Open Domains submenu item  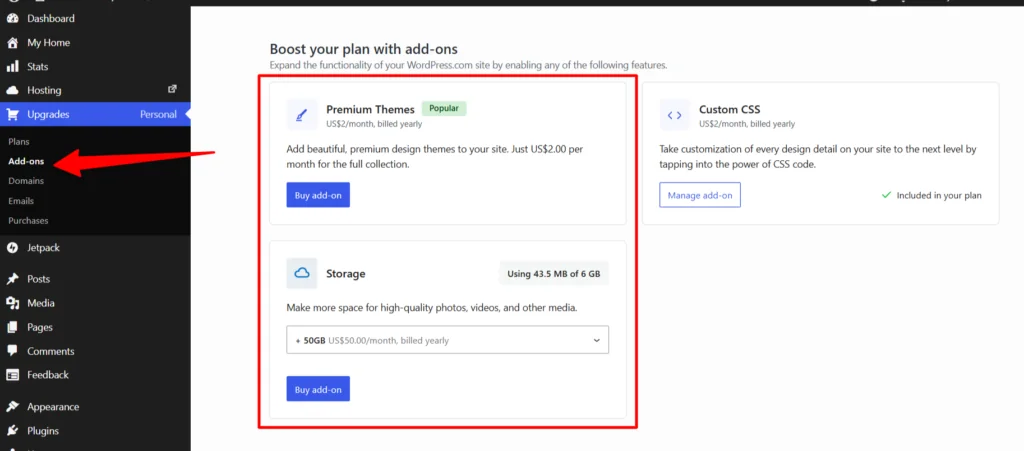coord(26,181)
